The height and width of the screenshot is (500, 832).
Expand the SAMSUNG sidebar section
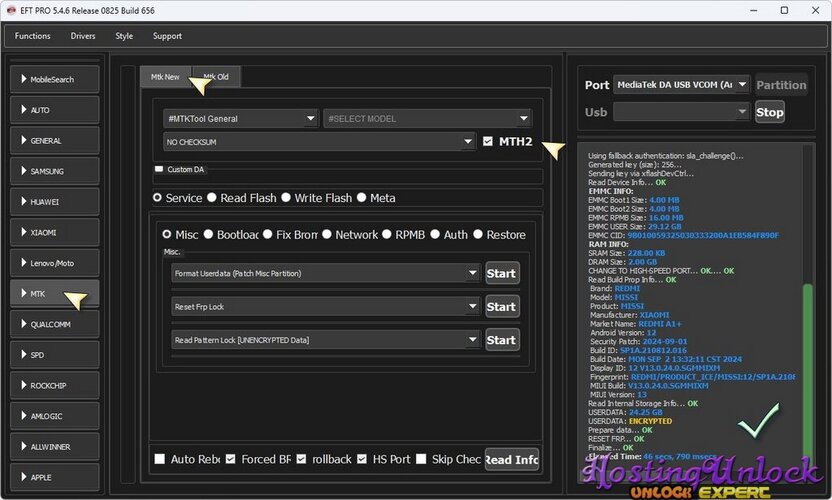(54, 171)
